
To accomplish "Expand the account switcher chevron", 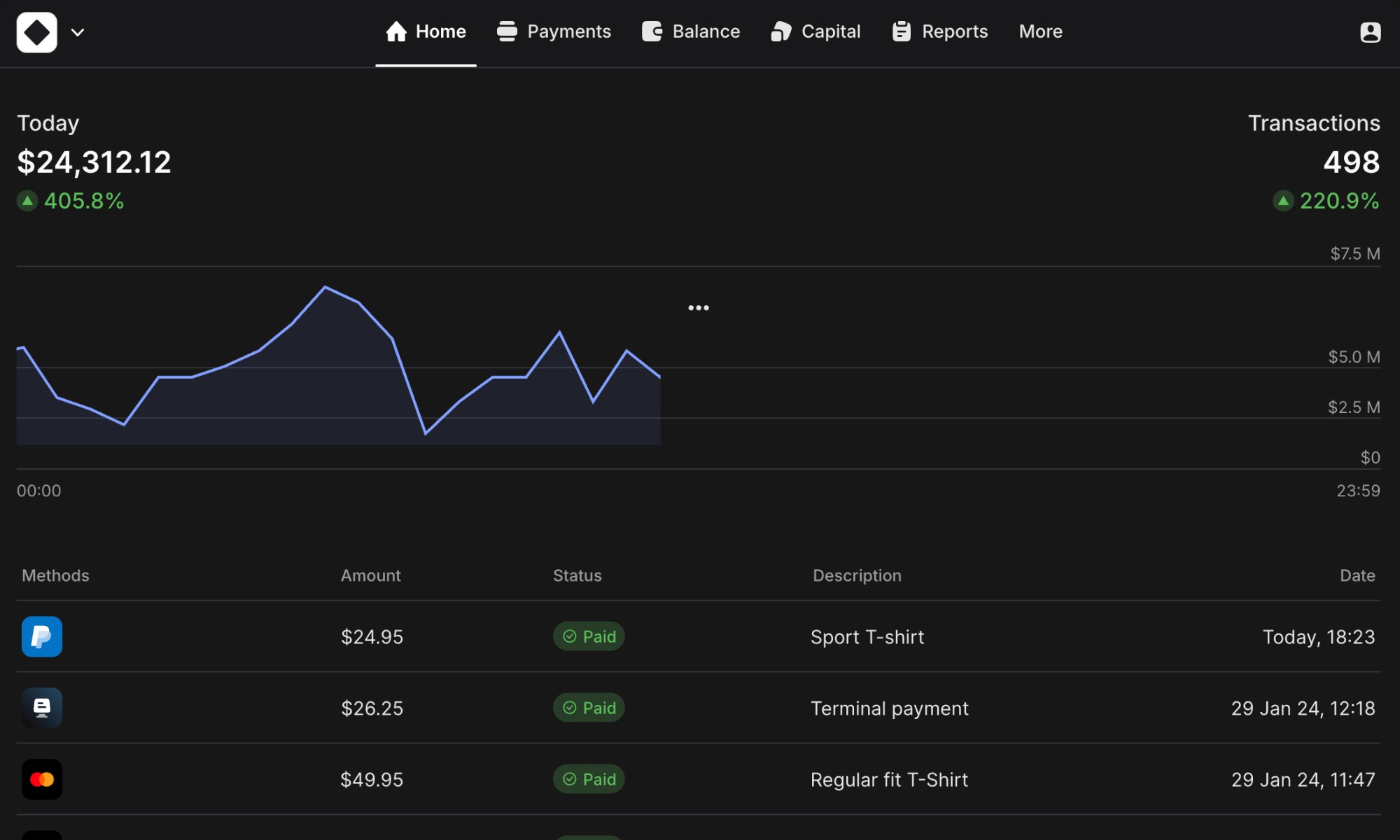I will coord(78,32).
